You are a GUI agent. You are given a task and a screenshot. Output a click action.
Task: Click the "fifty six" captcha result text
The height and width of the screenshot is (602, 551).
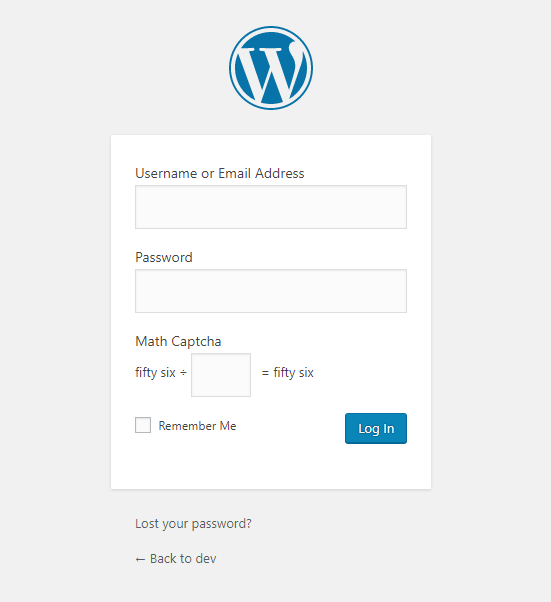pyautogui.click(x=293, y=372)
